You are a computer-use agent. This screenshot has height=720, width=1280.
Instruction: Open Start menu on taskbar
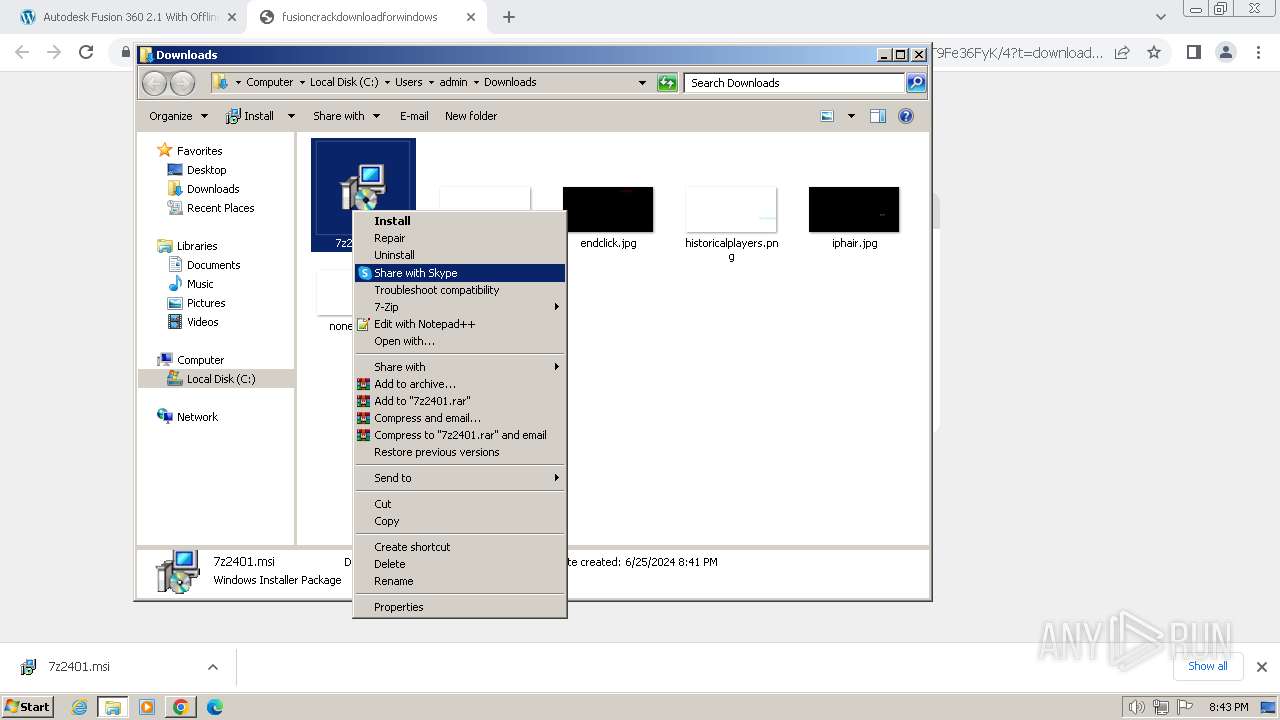point(28,706)
